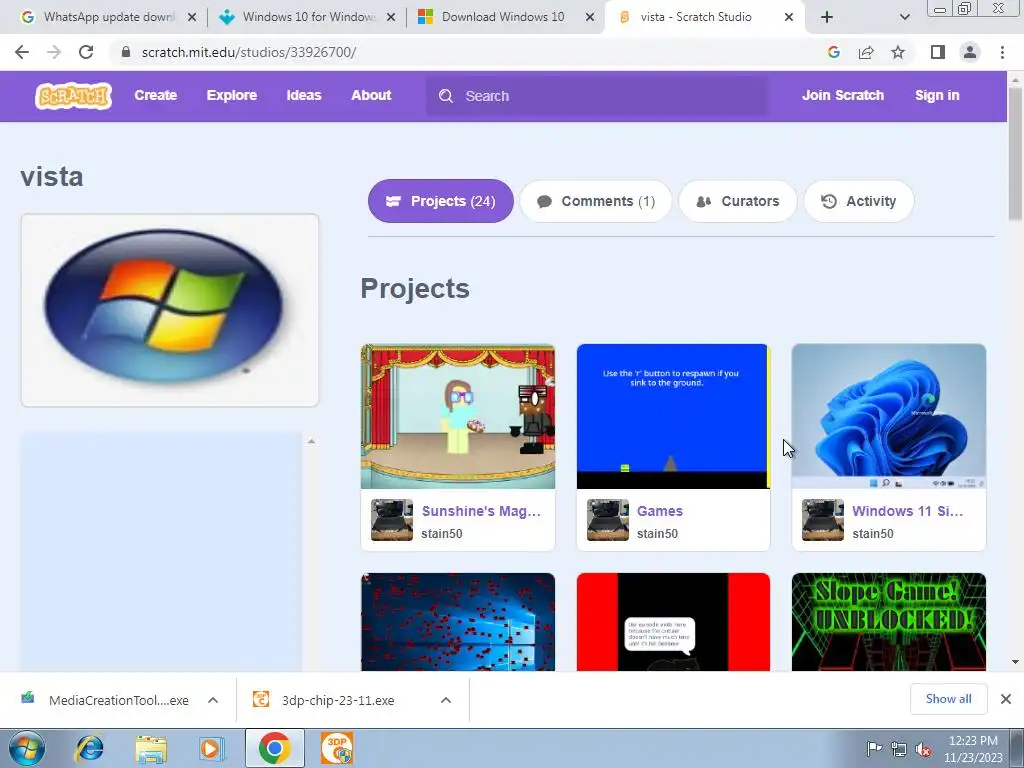Expand MediaCreationTool.exe download options
This screenshot has height=768, width=1024.
point(213,700)
